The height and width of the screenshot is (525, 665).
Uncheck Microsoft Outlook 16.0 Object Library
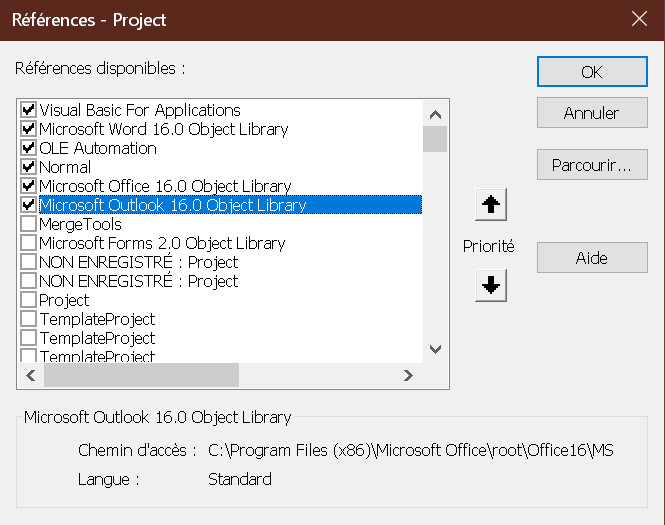[28, 205]
